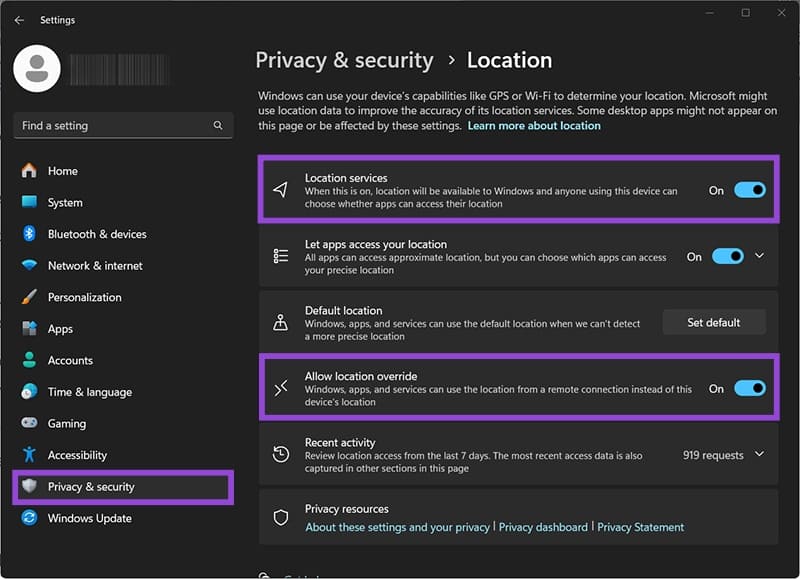Click the Bluetooth icon in sidebar
This screenshot has width=800, height=579.
[29, 234]
